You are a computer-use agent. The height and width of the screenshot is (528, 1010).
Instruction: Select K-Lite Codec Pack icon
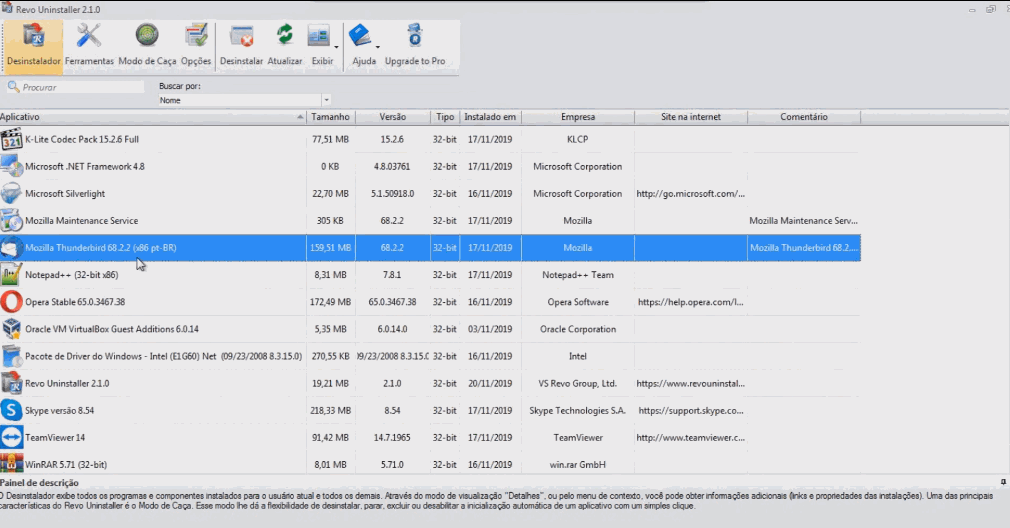click(12, 139)
